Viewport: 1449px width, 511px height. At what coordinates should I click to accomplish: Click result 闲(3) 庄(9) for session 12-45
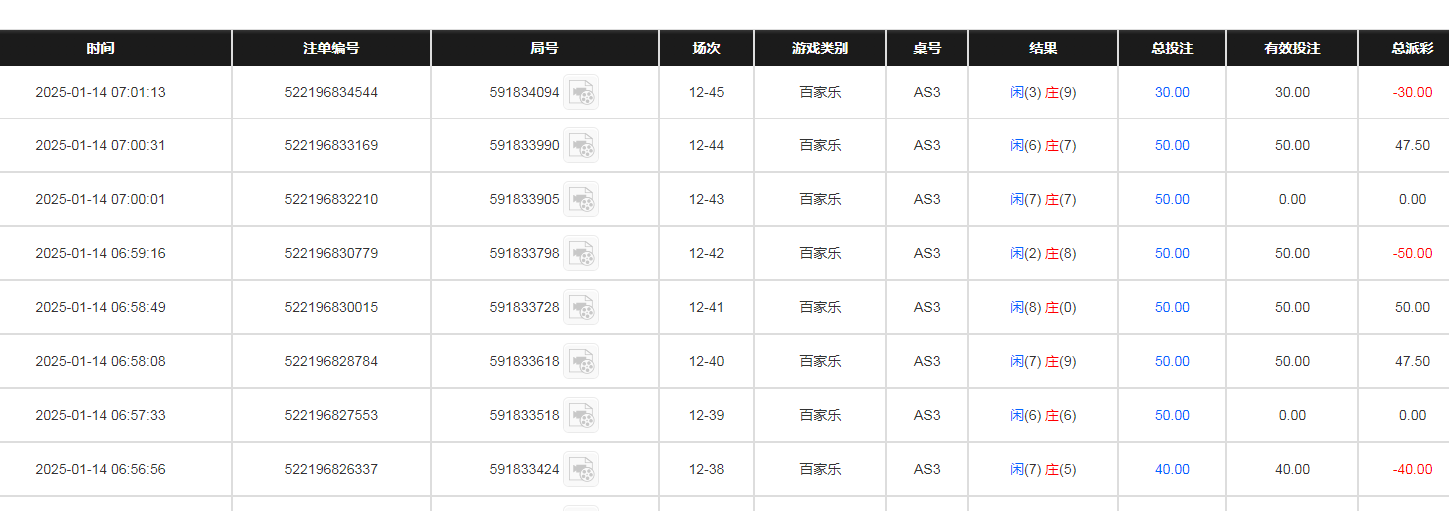click(x=1043, y=92)
